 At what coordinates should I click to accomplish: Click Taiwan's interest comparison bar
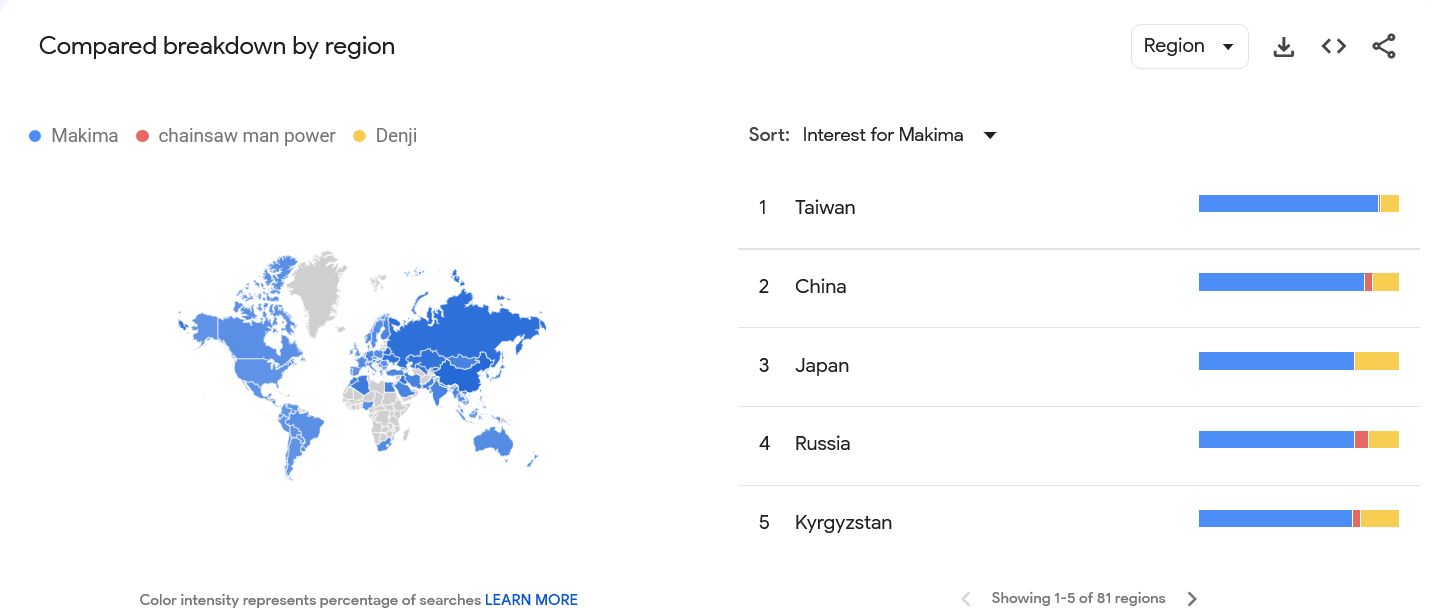[1298, 204]
